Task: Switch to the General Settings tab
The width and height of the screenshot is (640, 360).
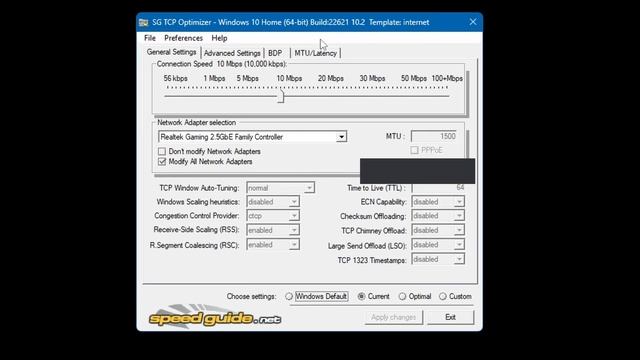Action: pyautogui.click(x=171, y=52)
